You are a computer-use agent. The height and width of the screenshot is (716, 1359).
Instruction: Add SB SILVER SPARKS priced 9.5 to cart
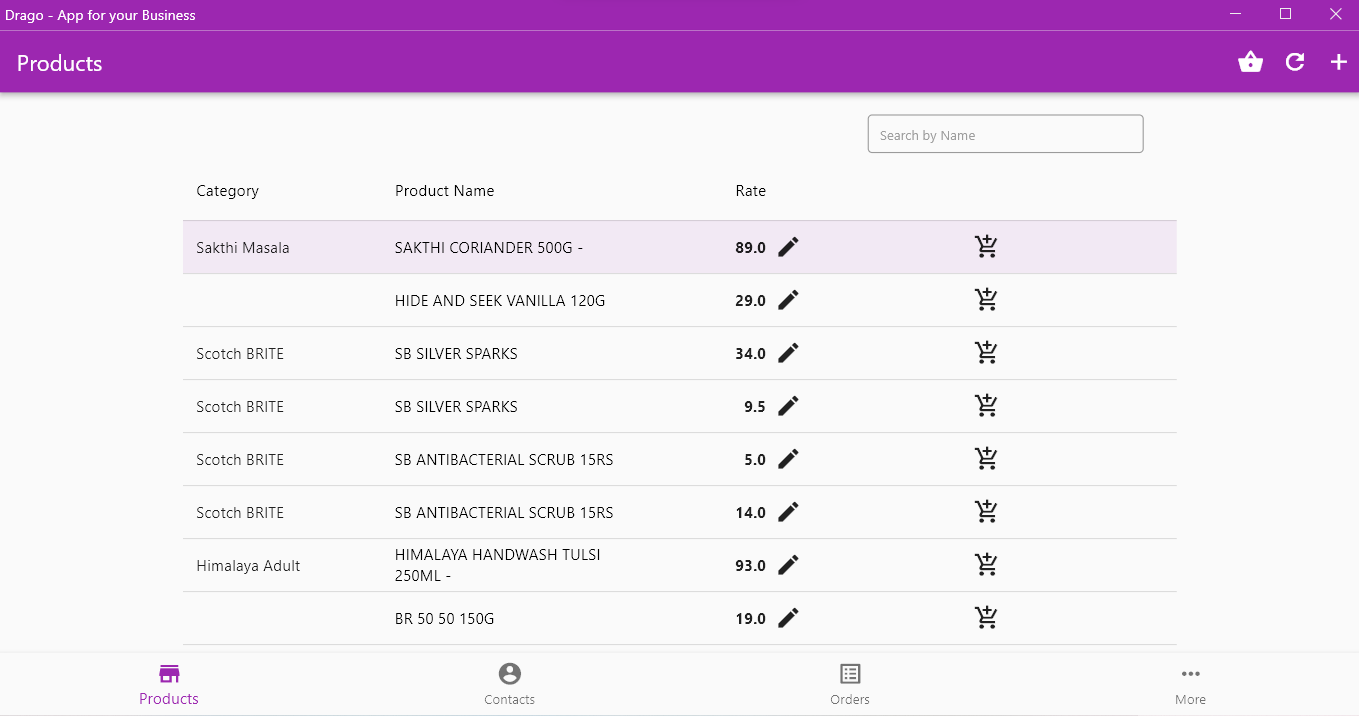pyautogui.click(x=987, y=406)
